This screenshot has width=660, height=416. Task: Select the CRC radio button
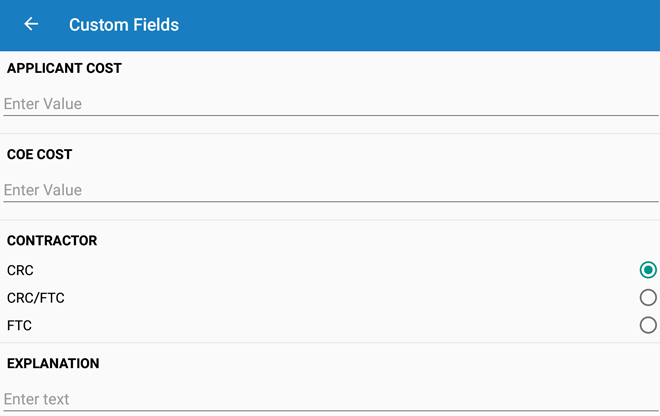click(648, 270)
